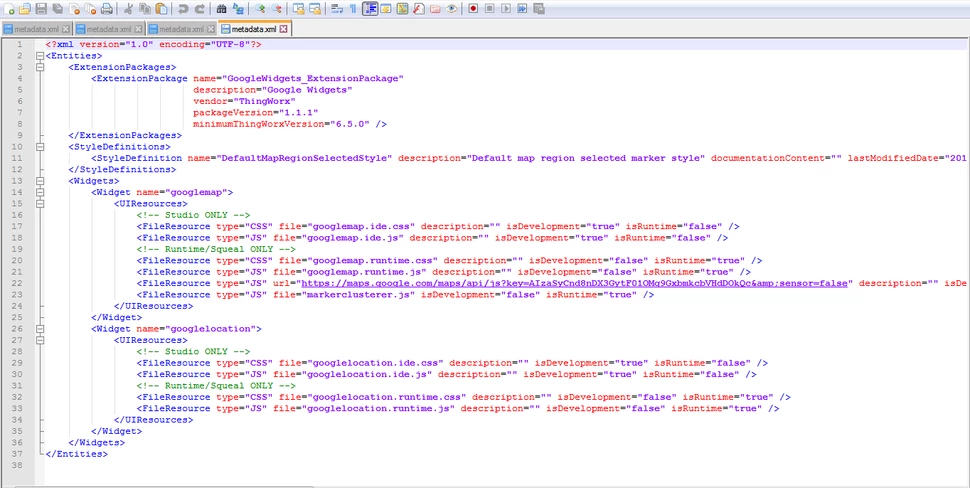The height and width of the screenshot is (488, 970).
Task: Collapse the StyleDefinitions fold on line 10
Action: point(40,147)
